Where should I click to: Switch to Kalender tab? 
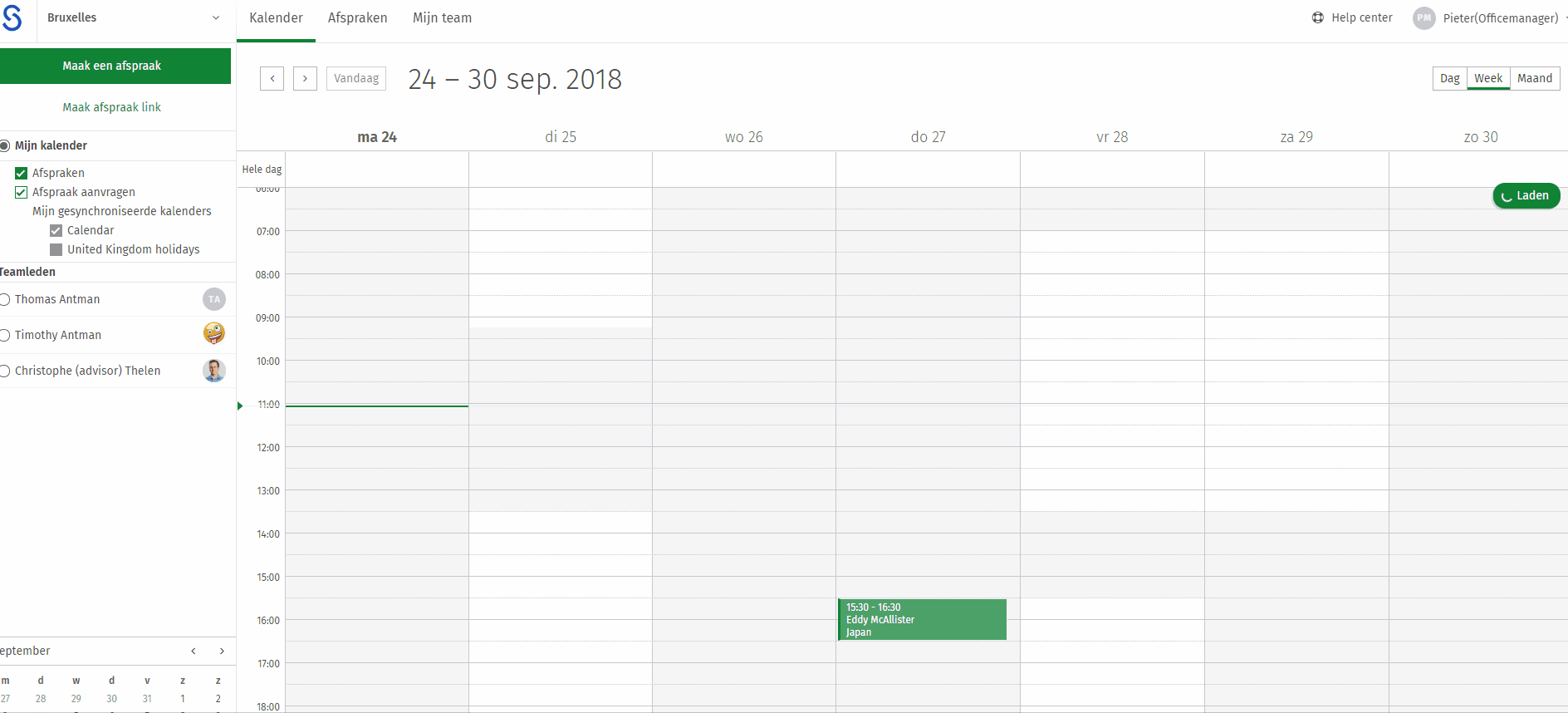click(276, 18)
